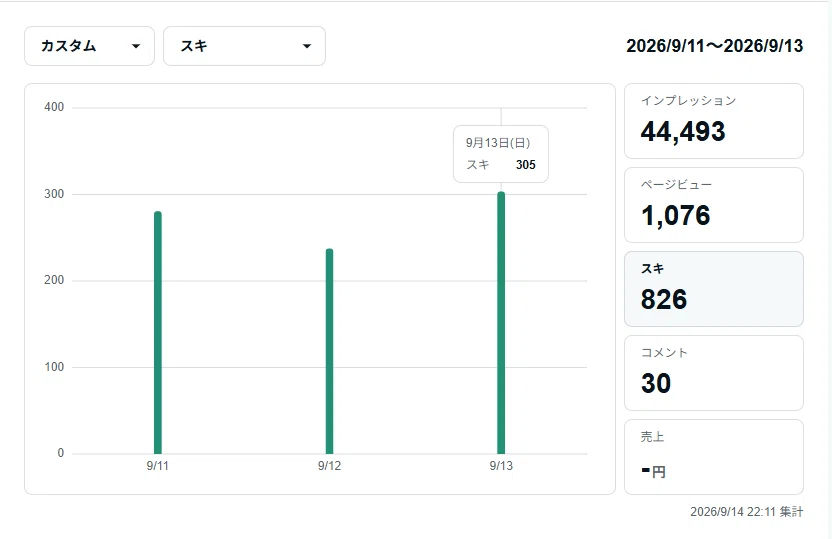
Task: Click the 9/12 axis label
Action: [330, 466]
